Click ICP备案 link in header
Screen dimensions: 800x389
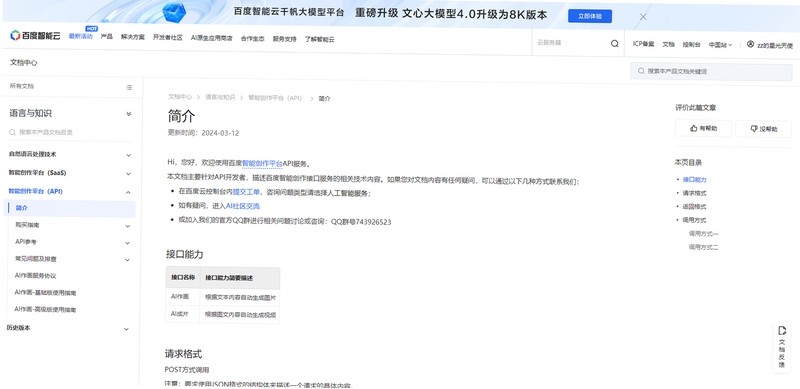pyautogui.click(x=643, y=44)
